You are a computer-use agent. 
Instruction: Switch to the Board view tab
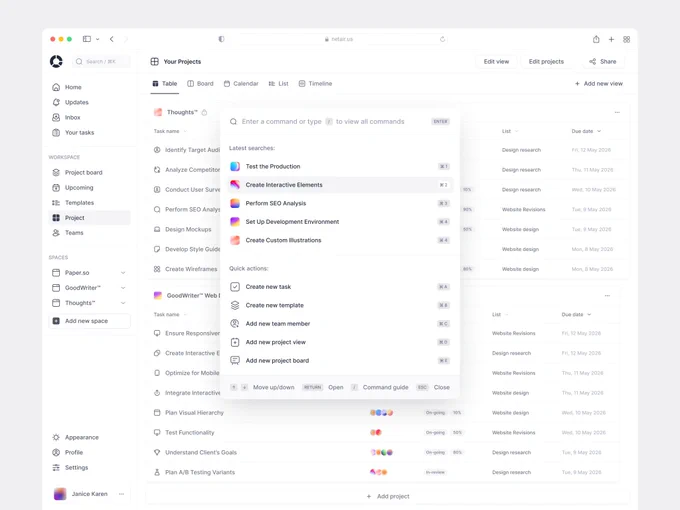pyautogui.click(x=200, y=84)
